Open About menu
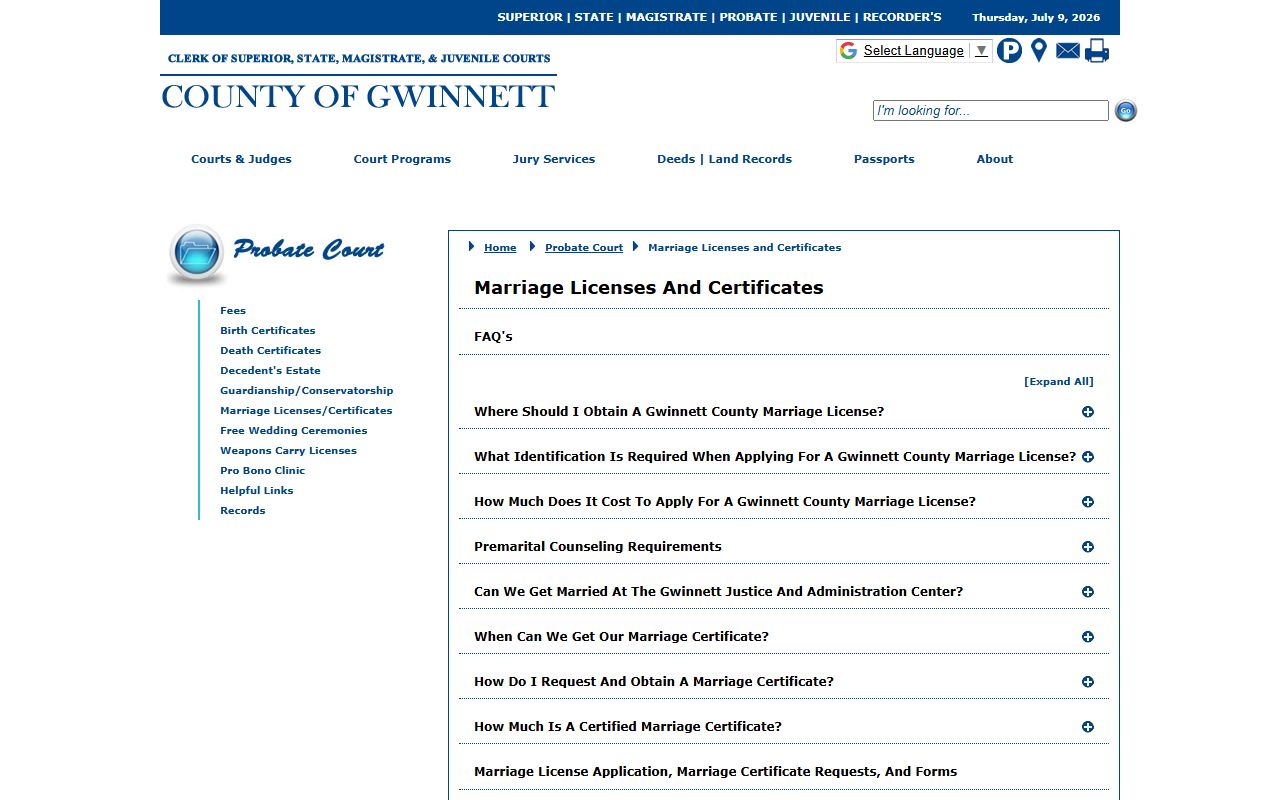This screenshot has width=1280, height=800. tap(995, 159)
